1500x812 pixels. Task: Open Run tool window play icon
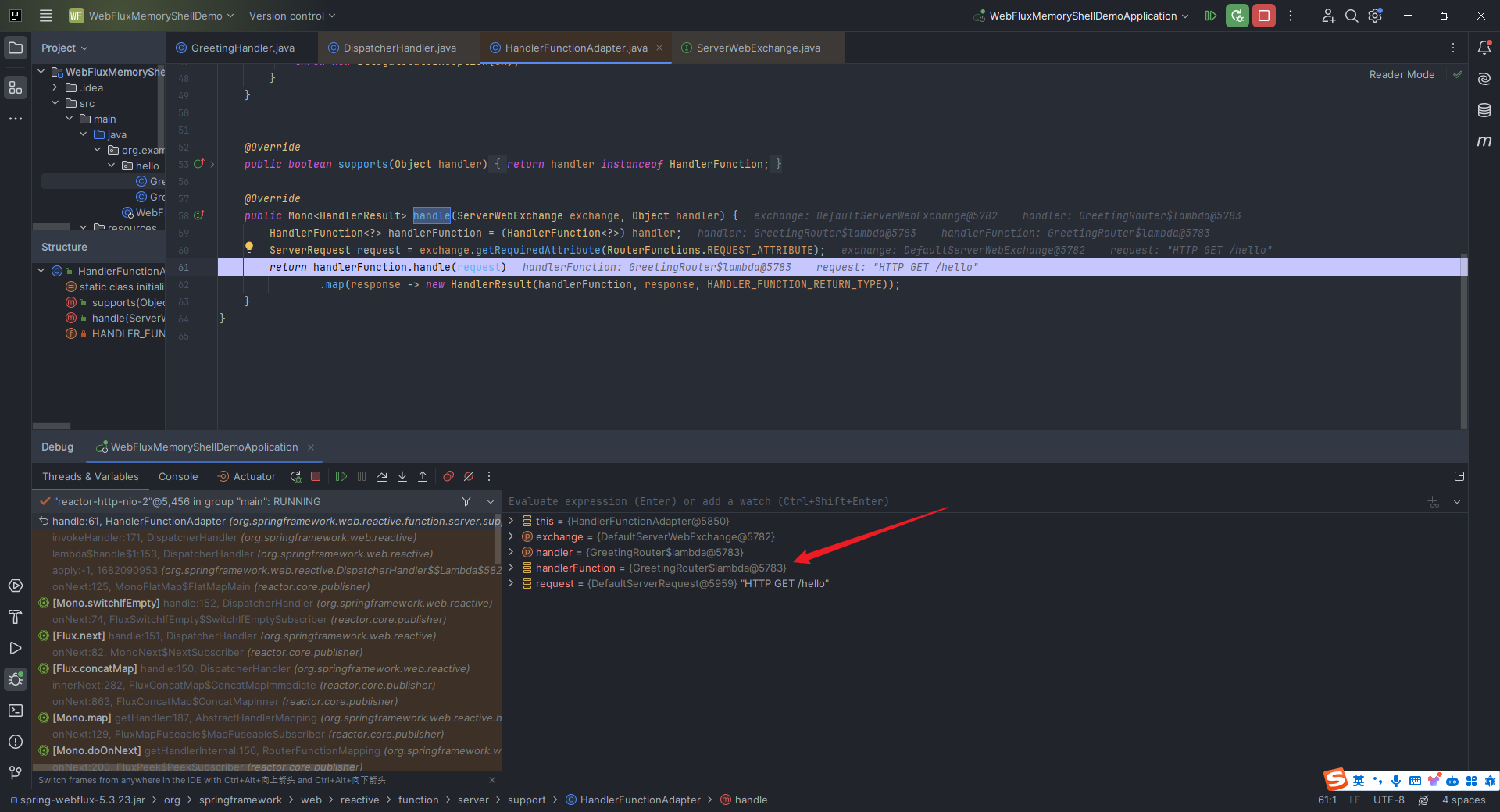pyautogui.click(x=16, y=648)
